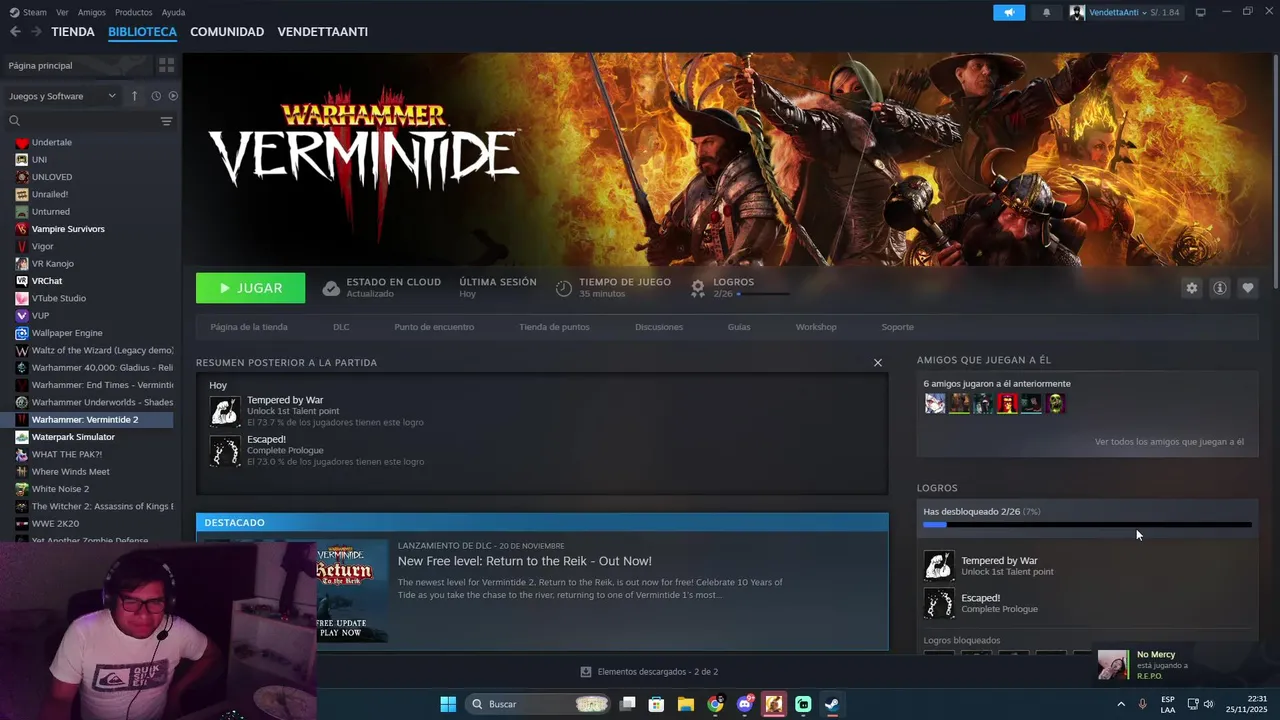Open Discord from taskbar
This screenshot has height=720, width=1280.
tap(745, 704)
